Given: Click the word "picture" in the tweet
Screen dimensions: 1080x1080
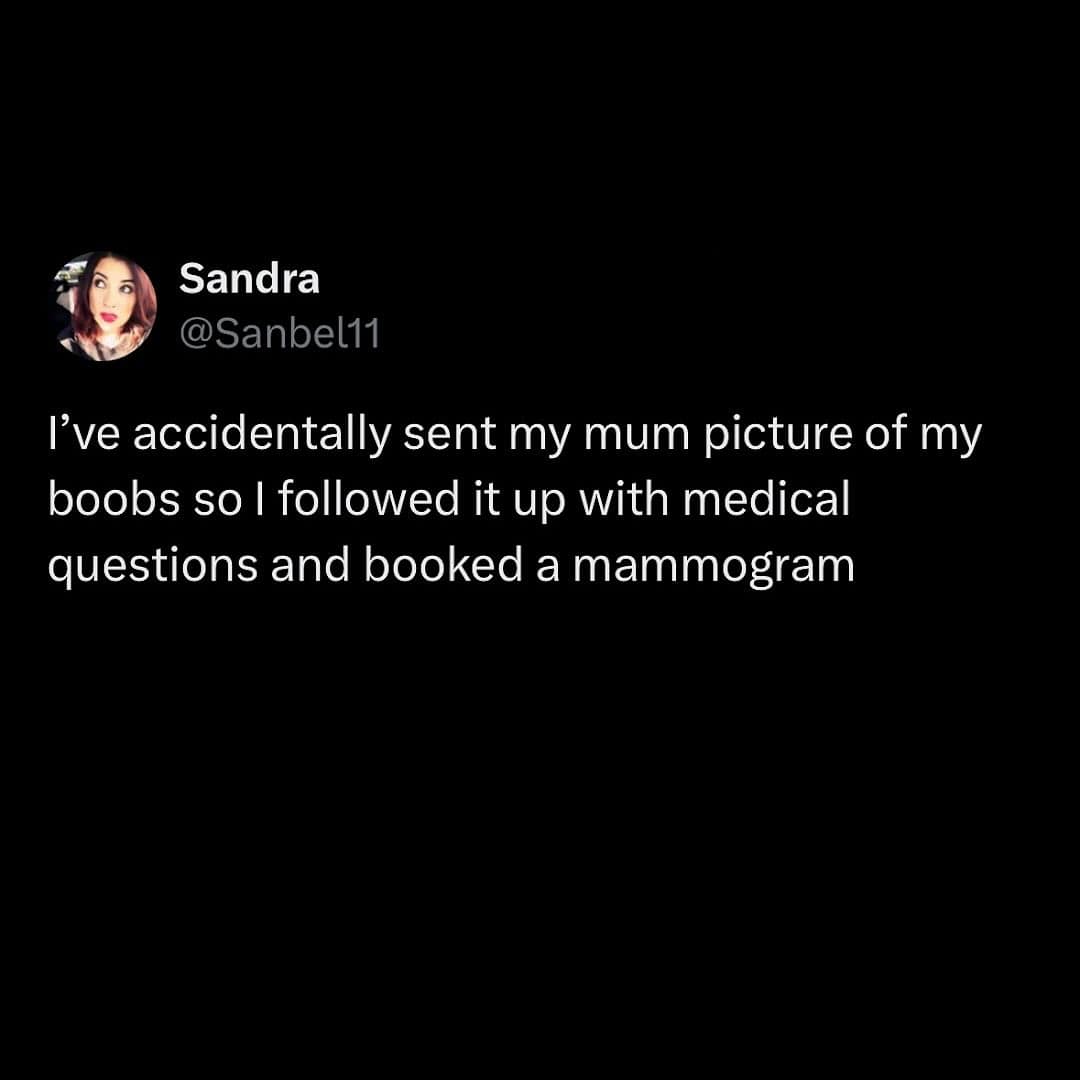Looking at the screenshot, I should [778, 435].
